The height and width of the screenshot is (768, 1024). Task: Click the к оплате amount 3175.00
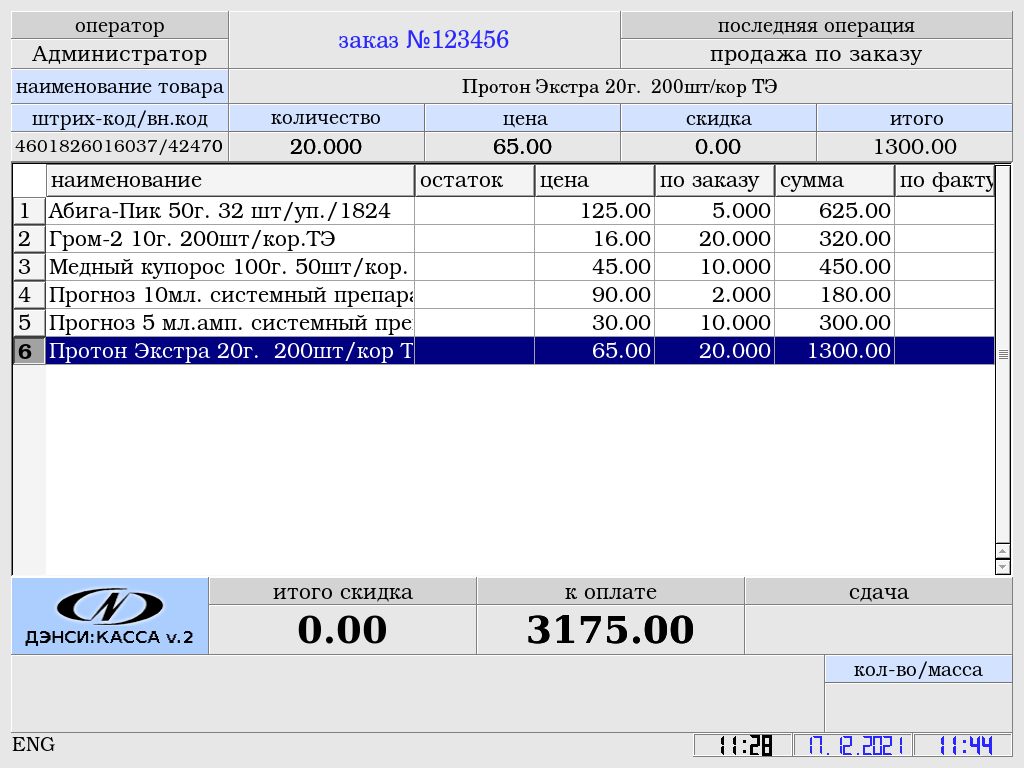pos(611,630)
